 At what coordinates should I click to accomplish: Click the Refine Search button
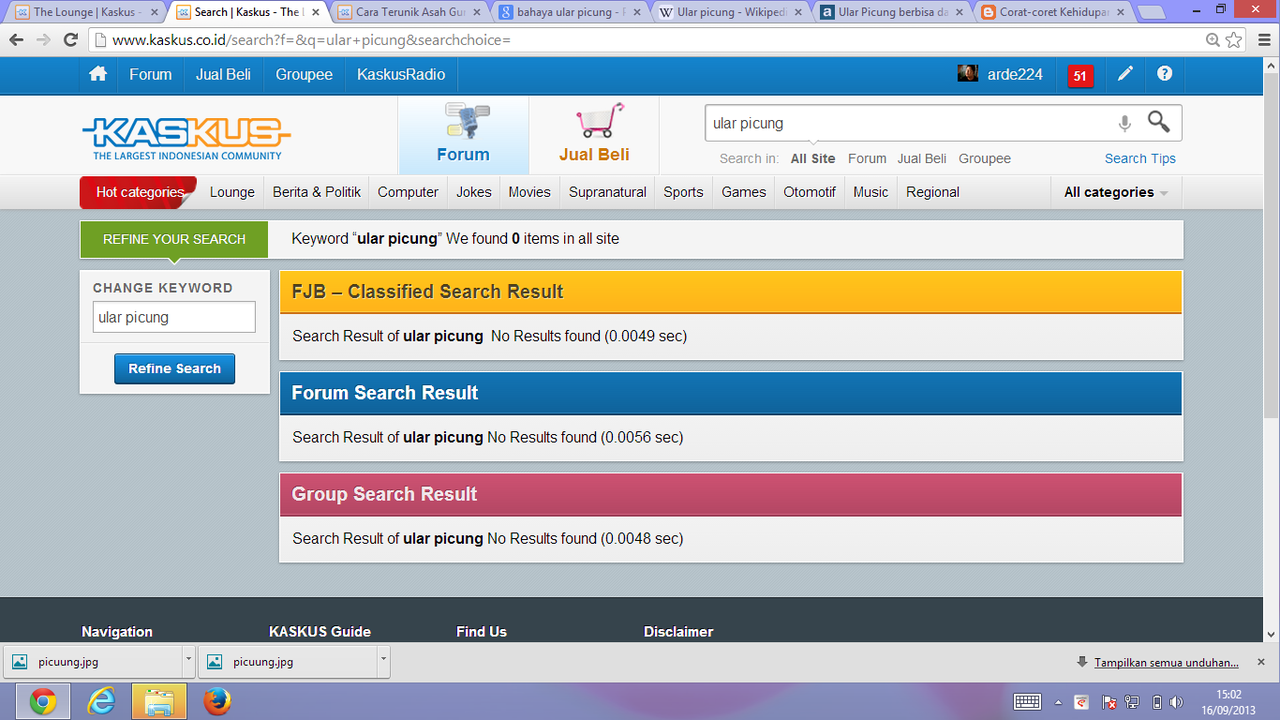tap(175, 368)
